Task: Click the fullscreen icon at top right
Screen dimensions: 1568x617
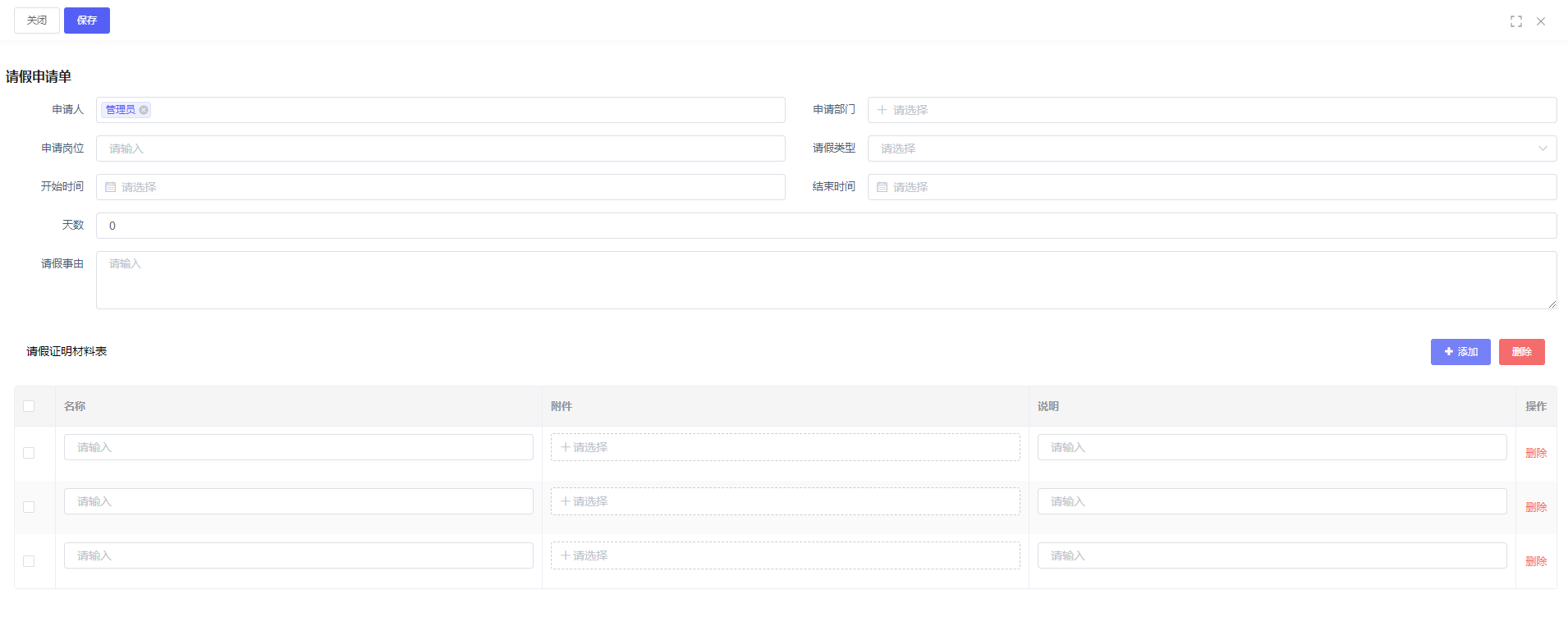Action: (x=1515, y=21)
